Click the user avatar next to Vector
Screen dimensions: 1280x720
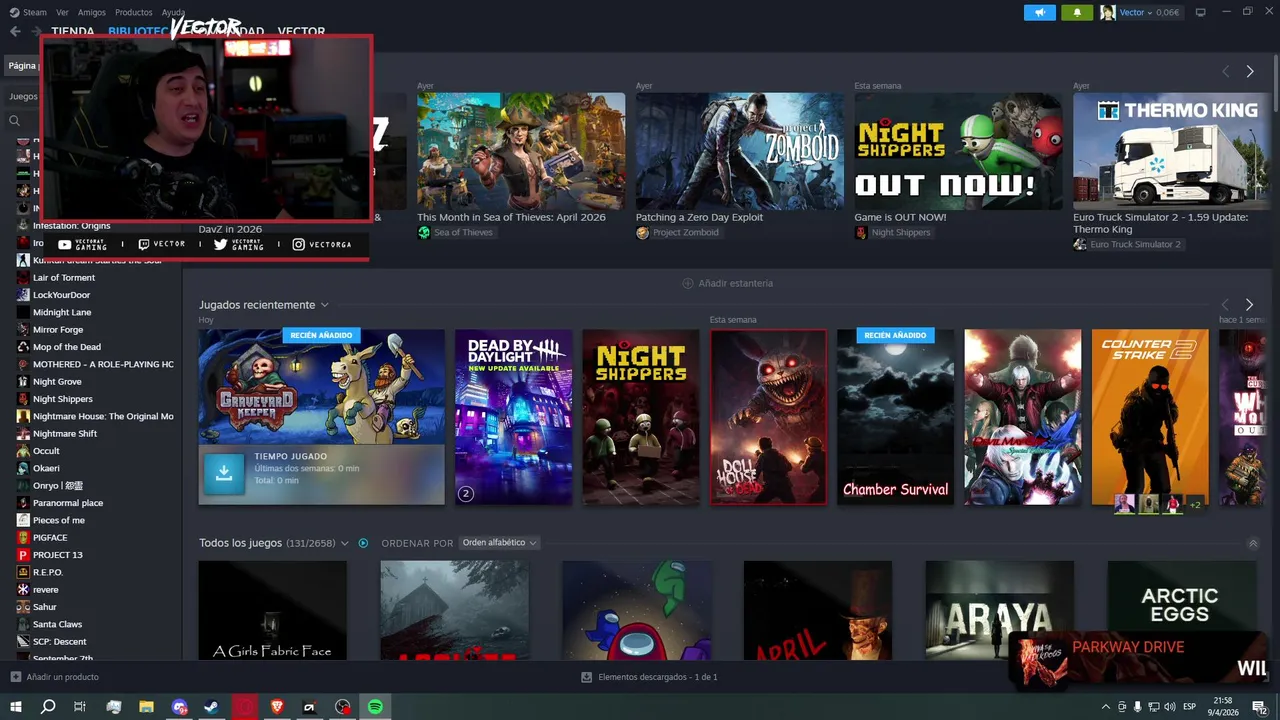[1107, 12]
